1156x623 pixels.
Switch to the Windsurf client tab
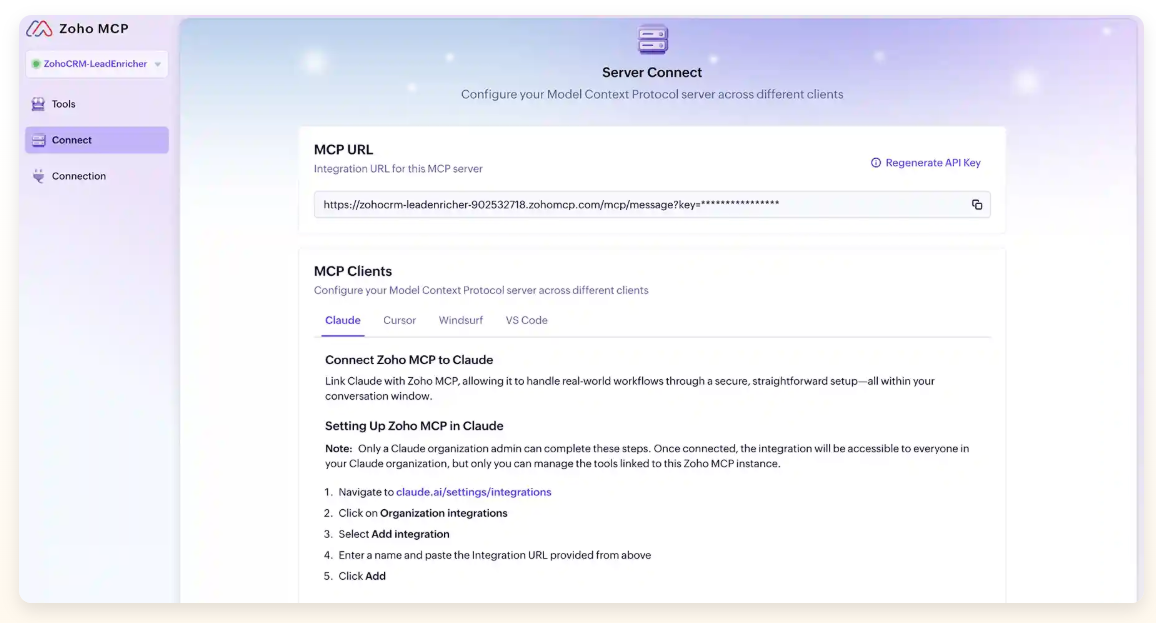click(461, 321)
